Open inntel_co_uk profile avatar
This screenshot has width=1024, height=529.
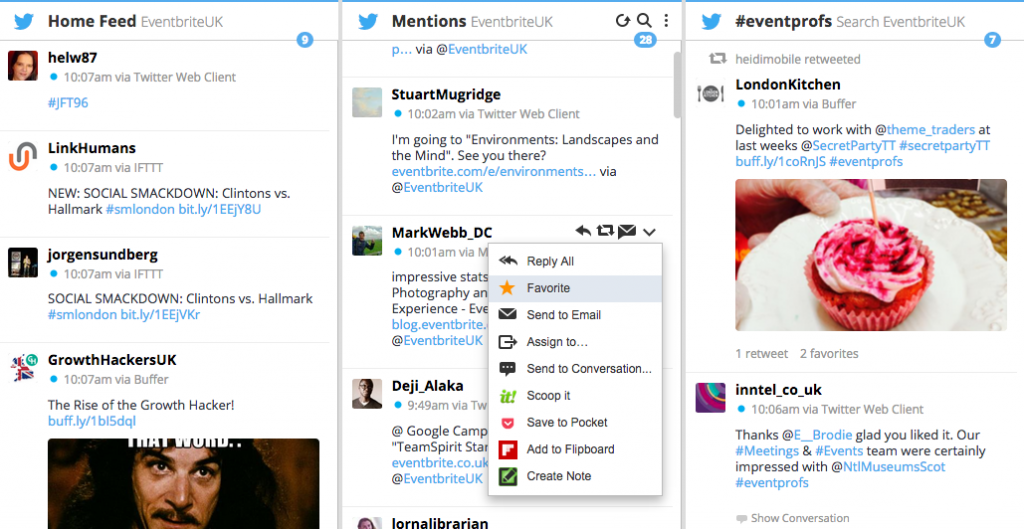(711, 398)
